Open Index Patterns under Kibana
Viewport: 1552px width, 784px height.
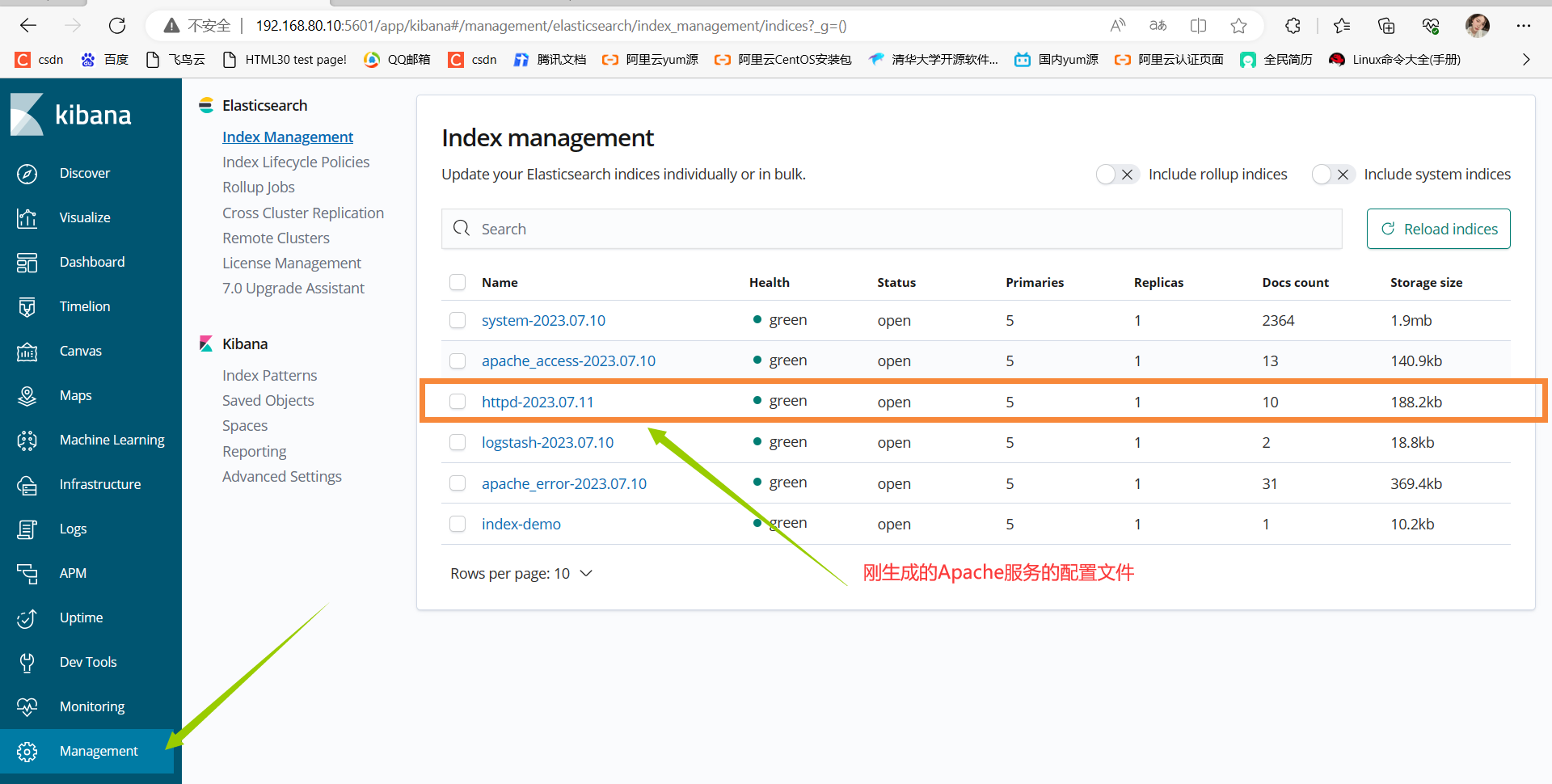point(270,375)
